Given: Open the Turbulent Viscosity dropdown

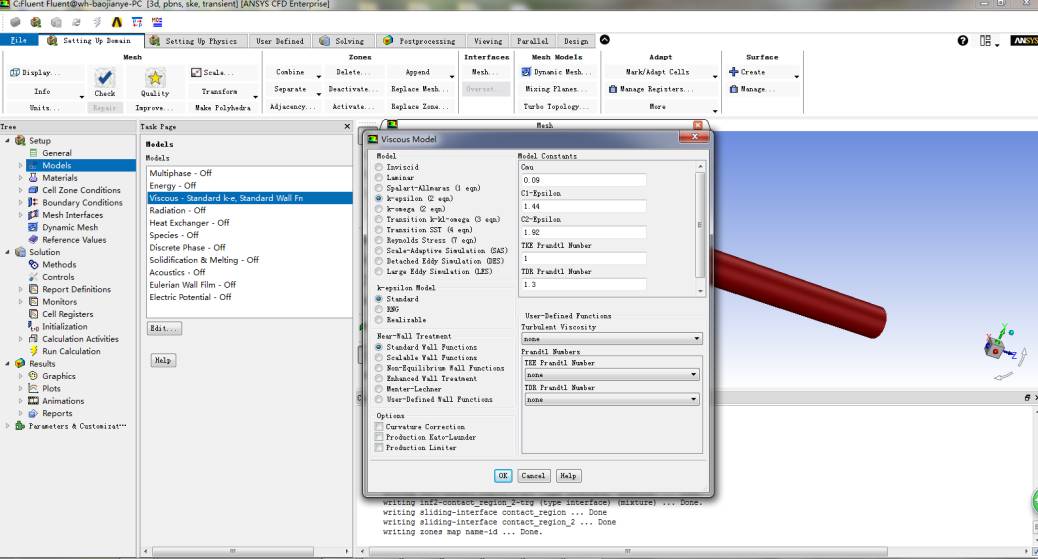Looking at the screenshot, I should click(x=612, y=338).
